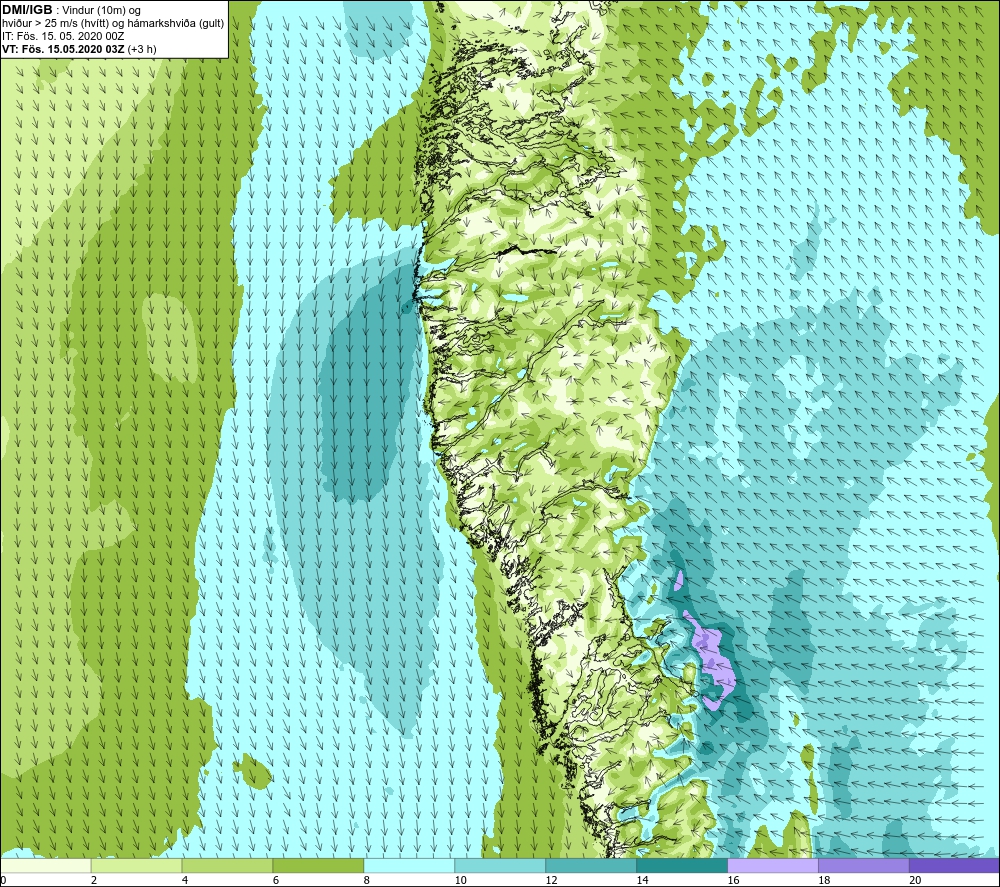Viewport: 1000px width, 887px height.
Task: Pick the 12–14 m/s teal legend swatch
Action: (x=591, y=866)
